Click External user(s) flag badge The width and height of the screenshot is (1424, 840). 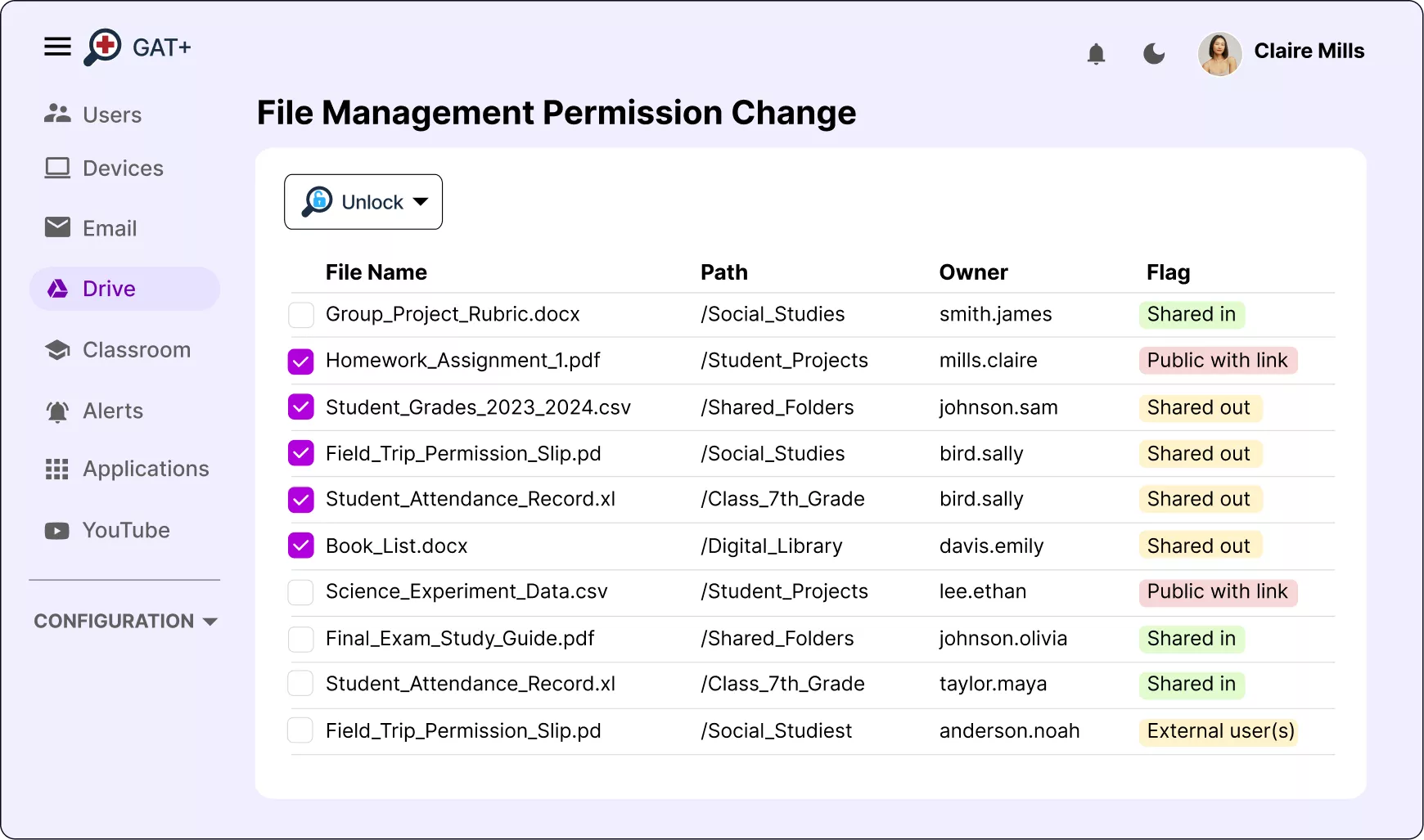[1220, 731]
